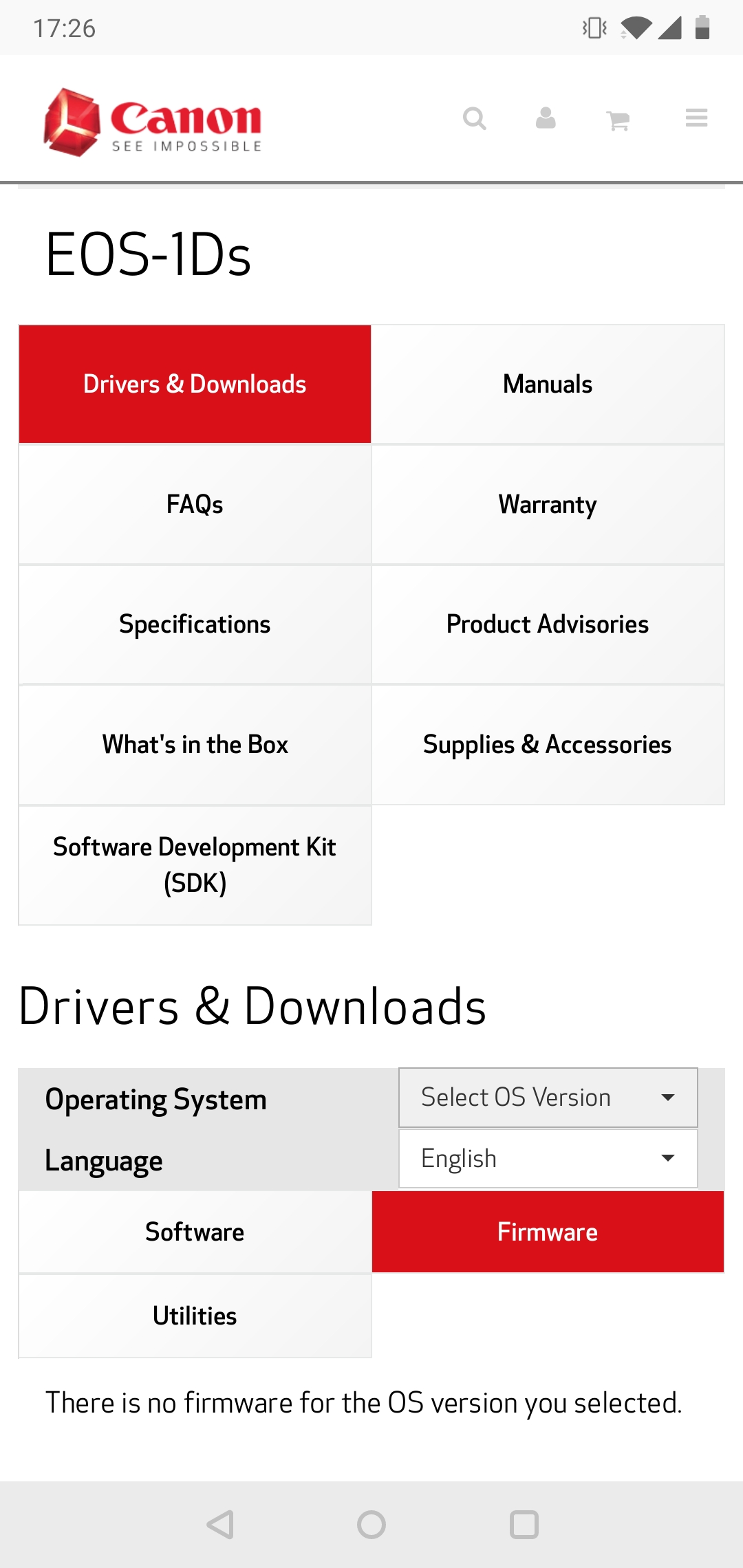View Software Development Kit (SDK) page
This screenshot has width=743, height=1568.
[x=195, y=864]
